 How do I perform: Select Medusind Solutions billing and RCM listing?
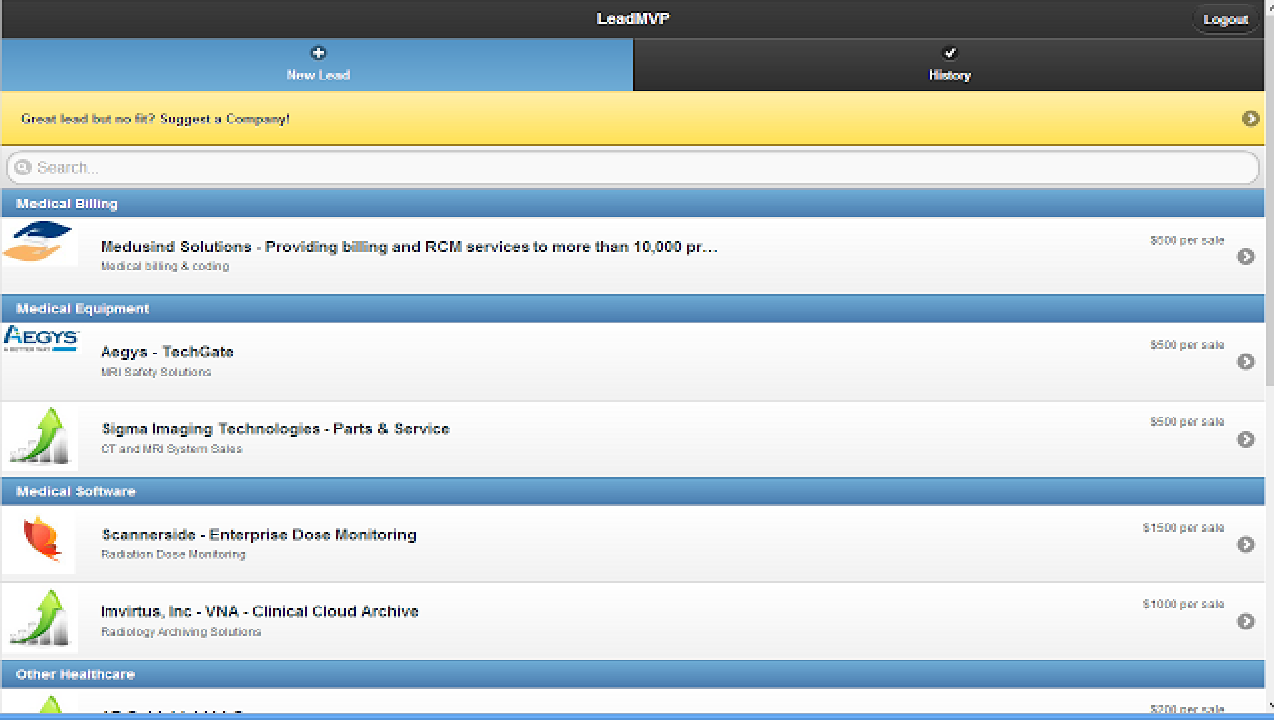(x=633, y=256)
